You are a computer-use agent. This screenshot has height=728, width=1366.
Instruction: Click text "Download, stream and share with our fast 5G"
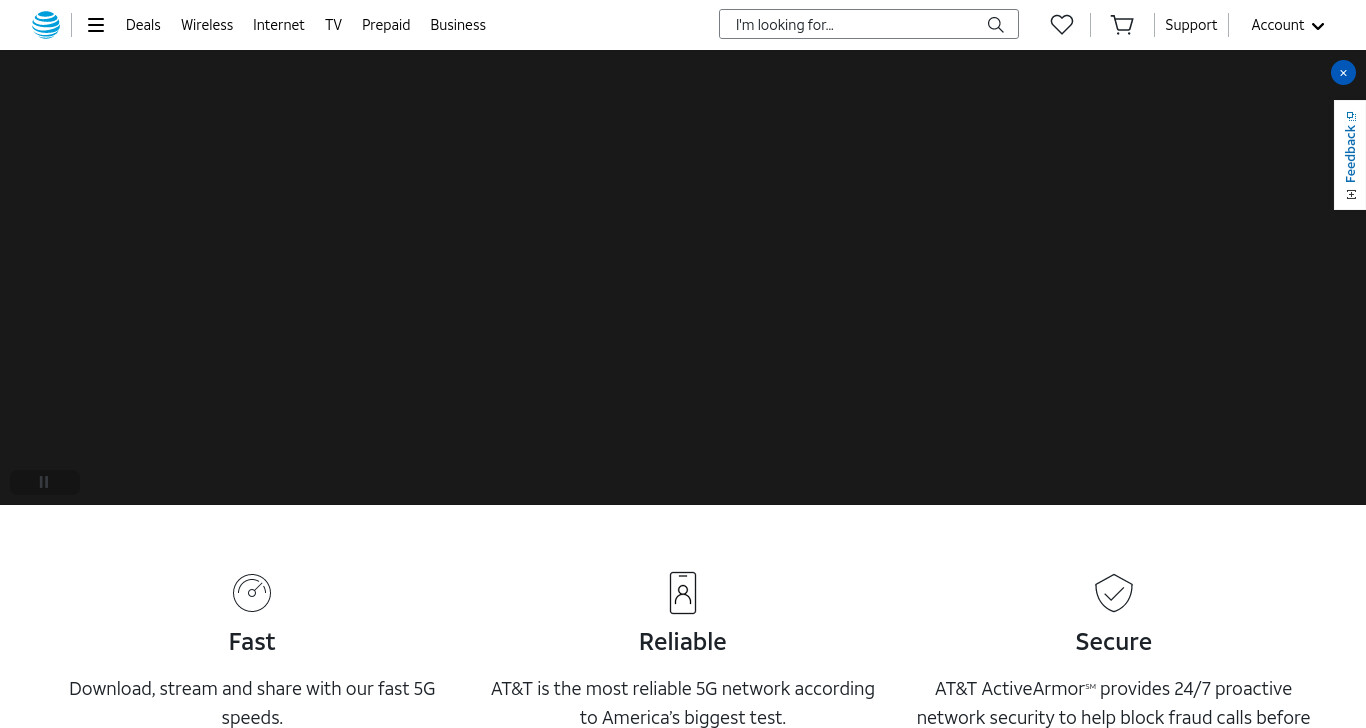(x=252, y=689)
